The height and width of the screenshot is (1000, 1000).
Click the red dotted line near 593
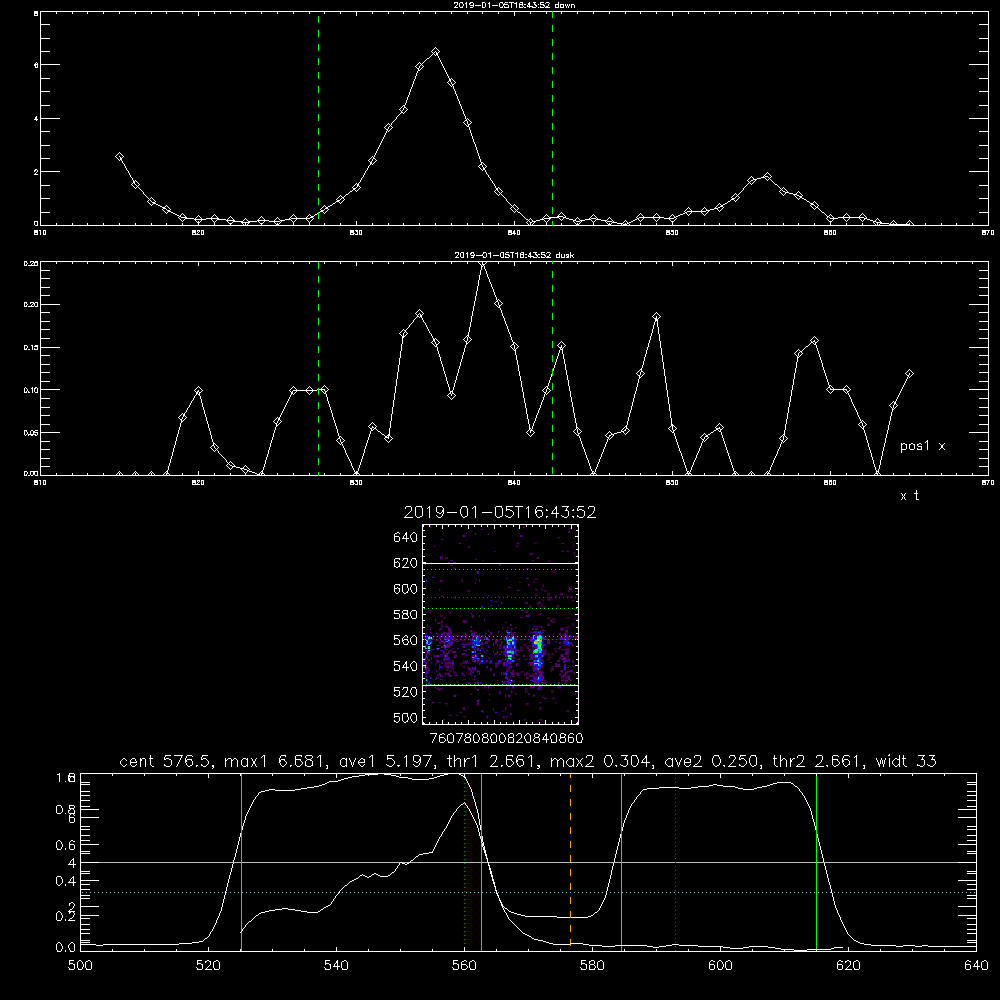pos(675,862)
